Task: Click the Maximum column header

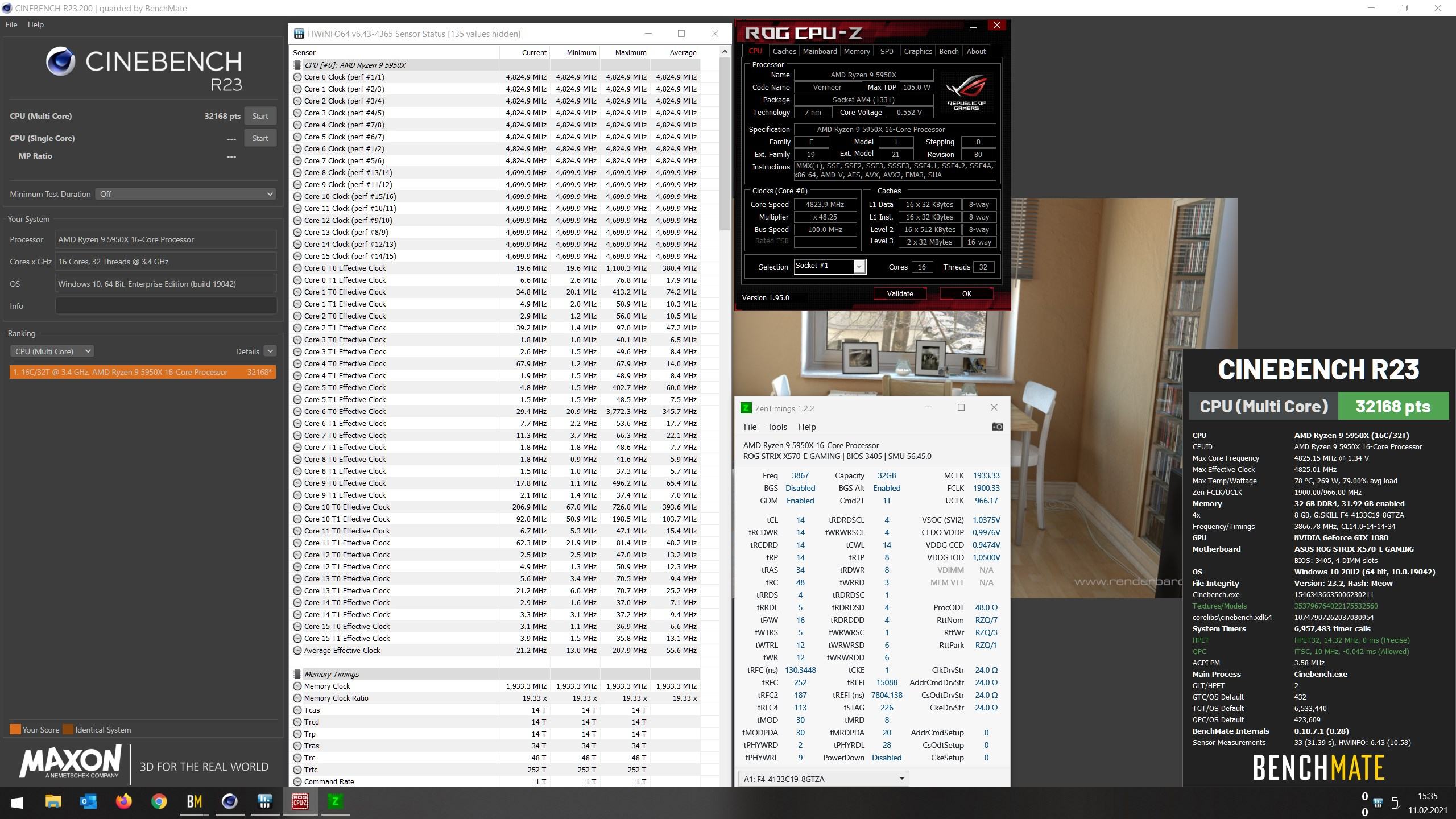Action: point(624,52)
